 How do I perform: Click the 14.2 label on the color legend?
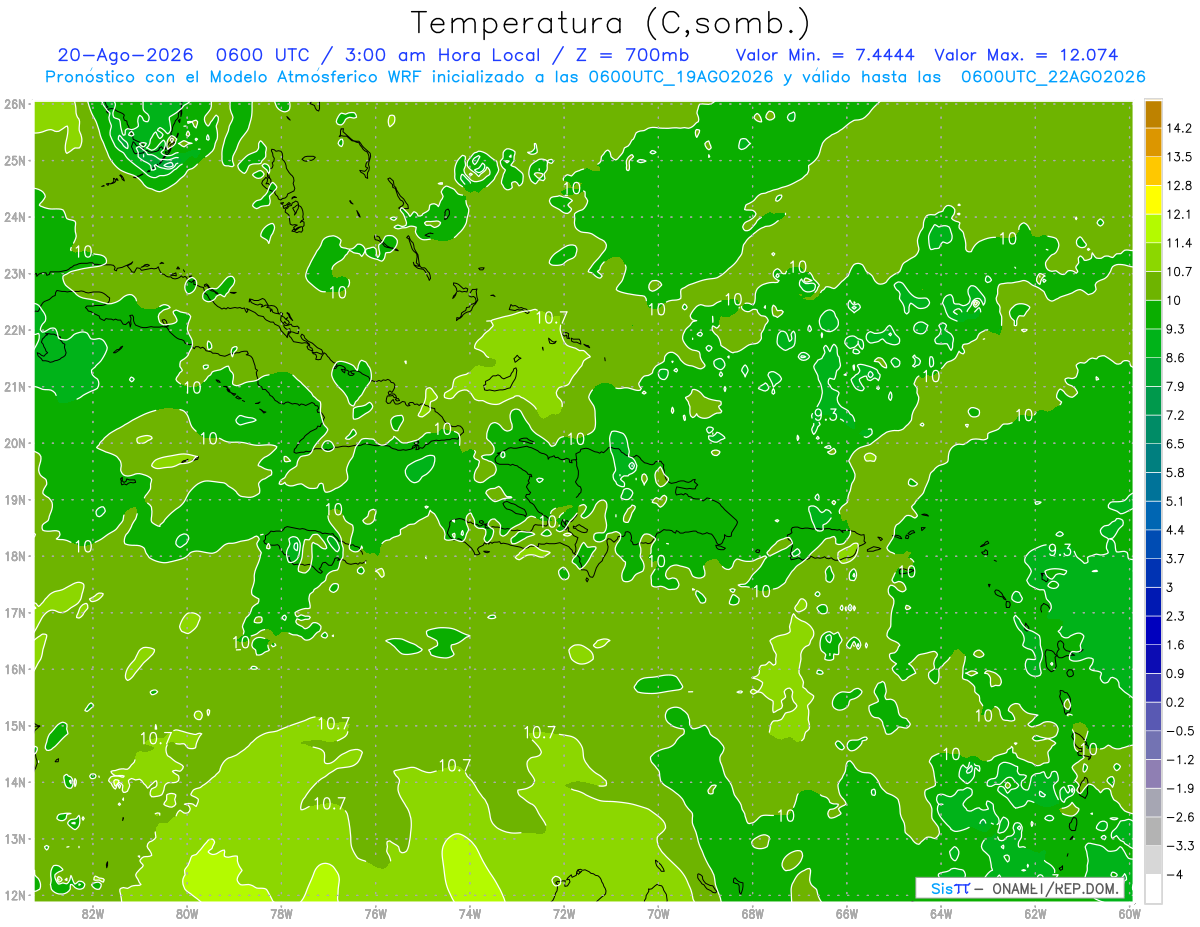tap(1180, 128)
